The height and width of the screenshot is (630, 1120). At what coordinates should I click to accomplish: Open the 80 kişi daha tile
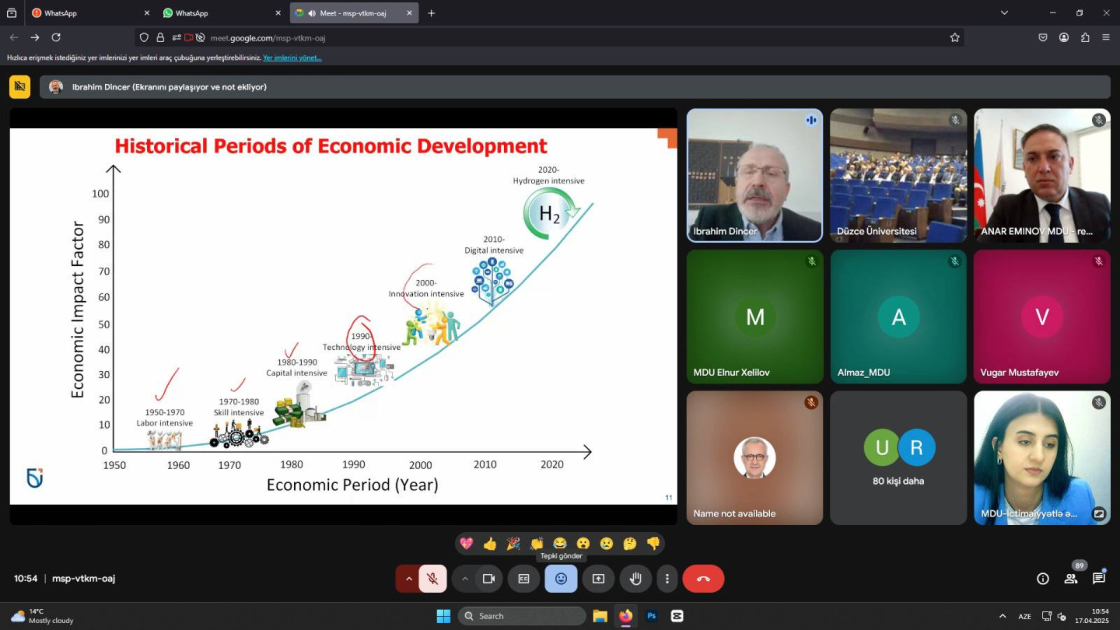point(898,458)
